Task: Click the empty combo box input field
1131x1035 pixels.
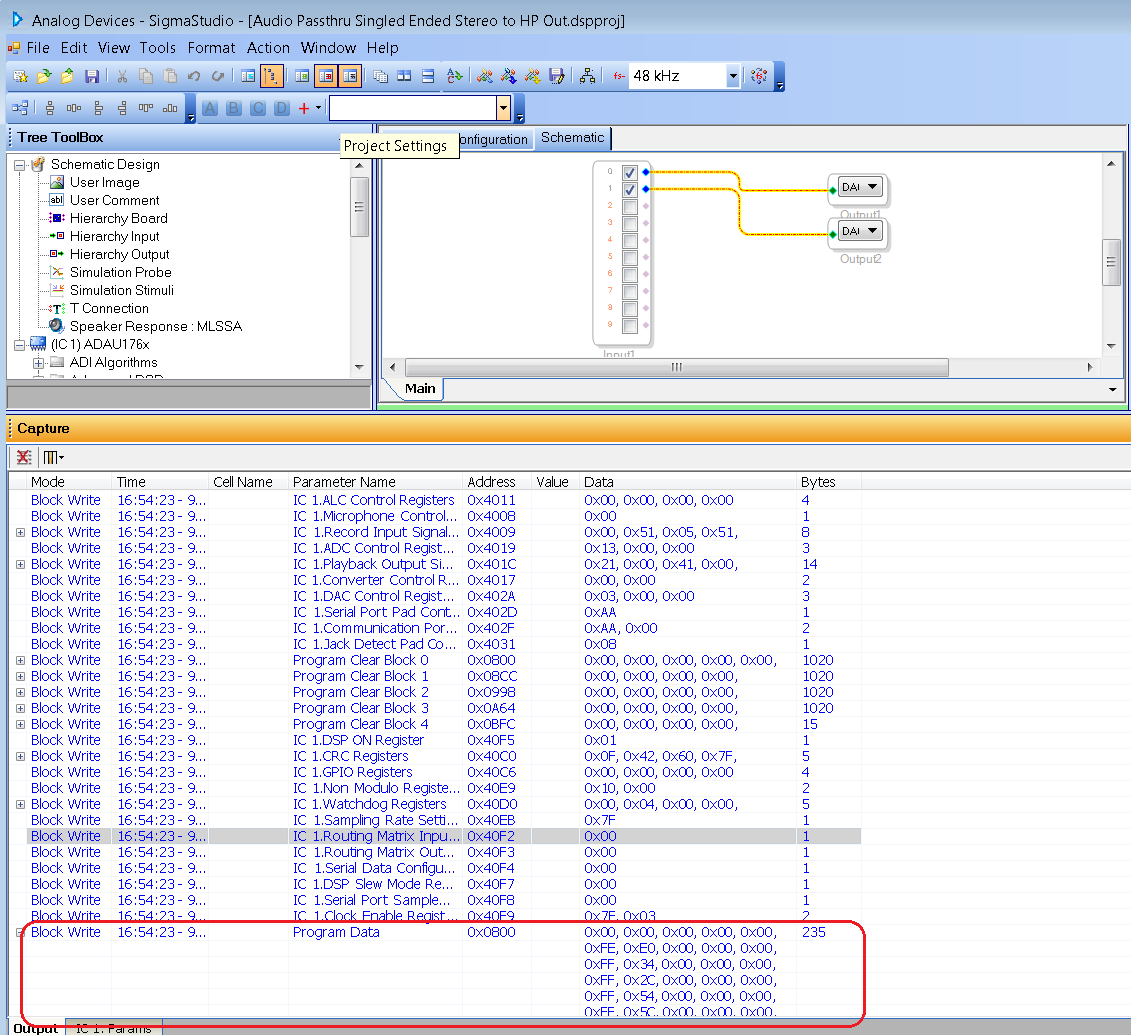Action: click(x=413, y=108)
